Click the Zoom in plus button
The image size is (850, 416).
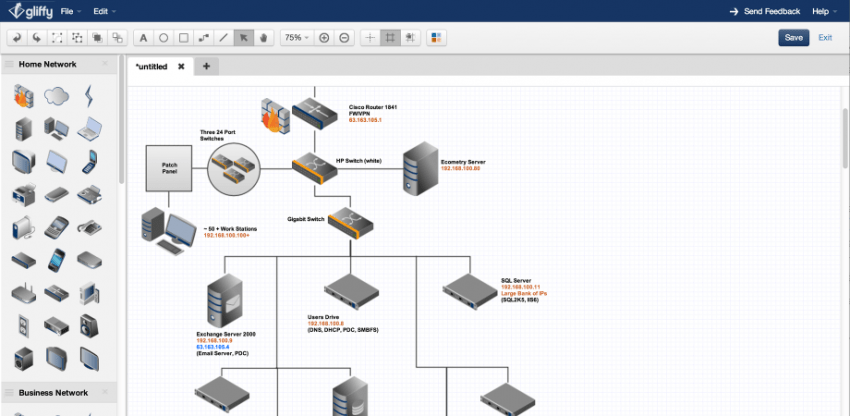coord(324,38)
